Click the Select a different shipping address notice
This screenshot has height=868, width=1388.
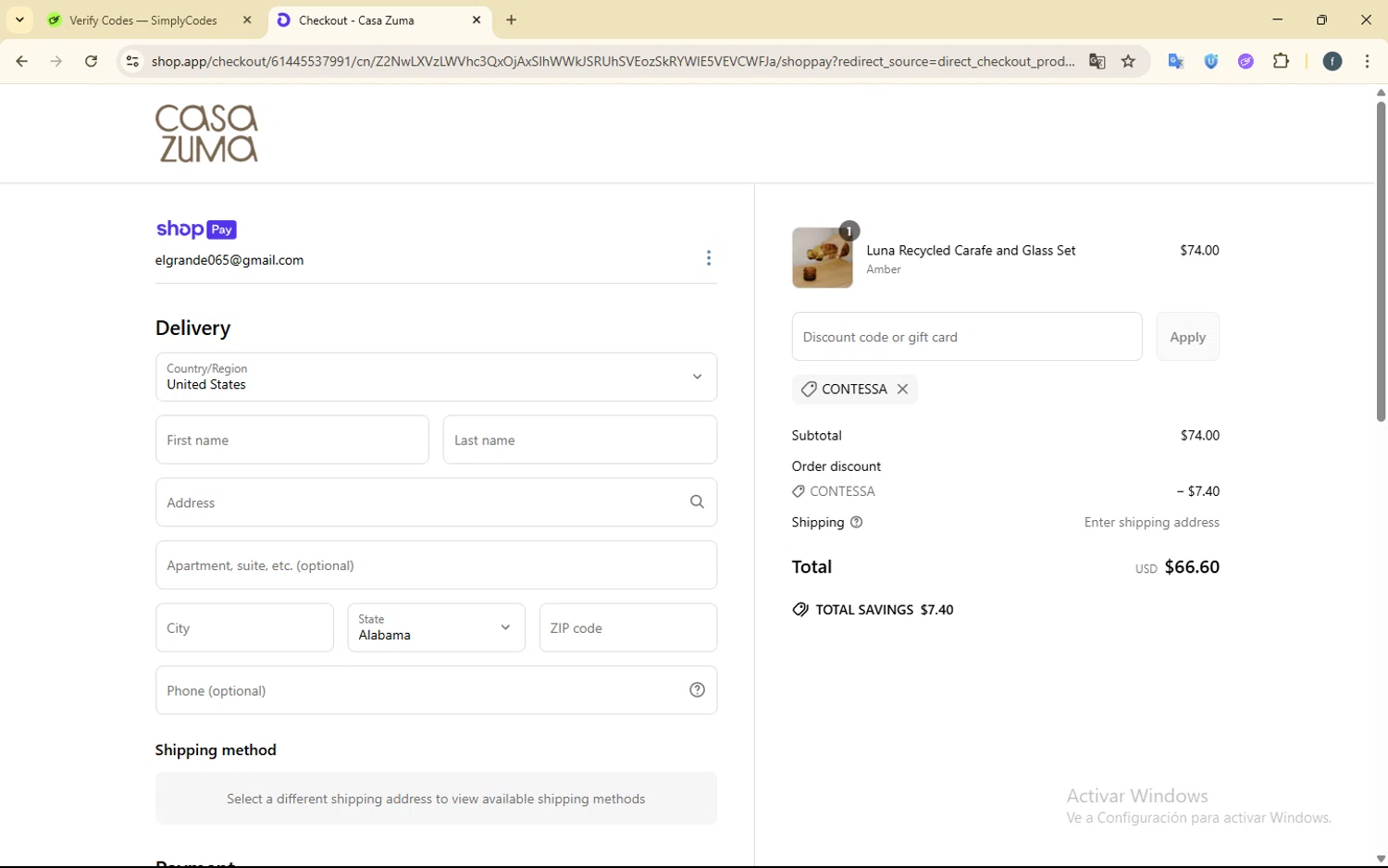(x=436, y=799)
